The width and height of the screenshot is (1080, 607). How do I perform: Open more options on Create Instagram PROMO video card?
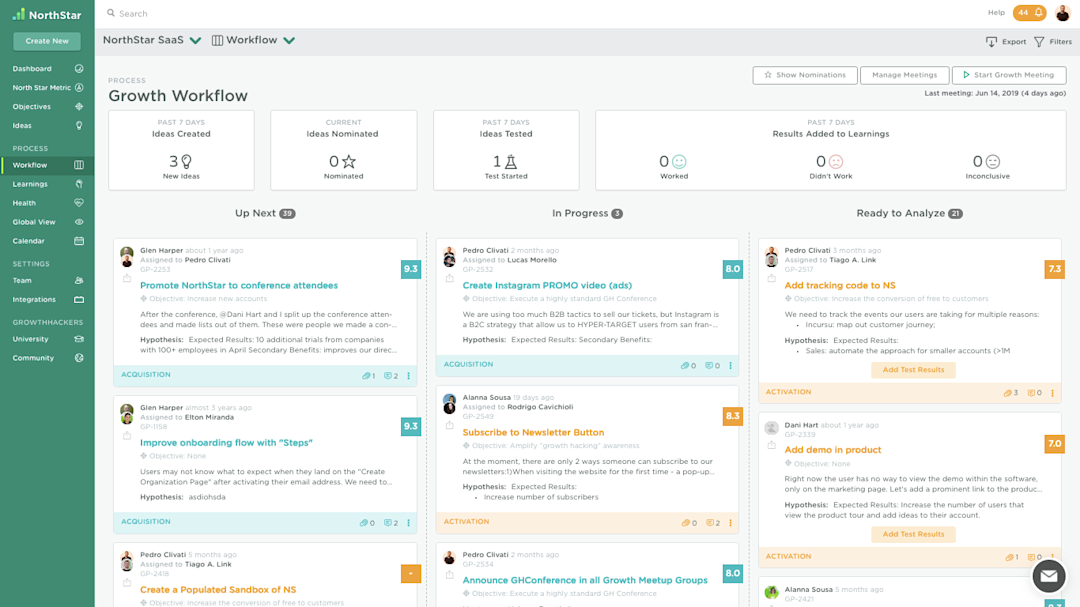[731, 365]
